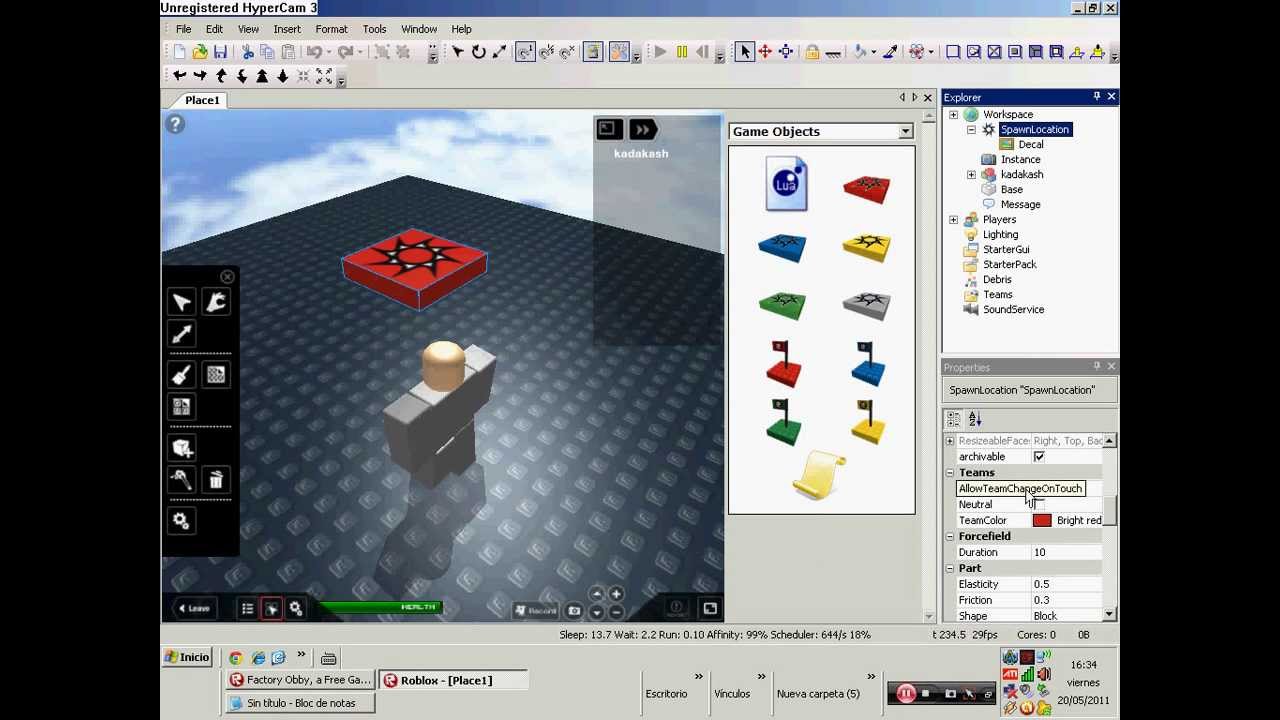
Task: Collapse the Forcefield property section
Action: (950, 537)
